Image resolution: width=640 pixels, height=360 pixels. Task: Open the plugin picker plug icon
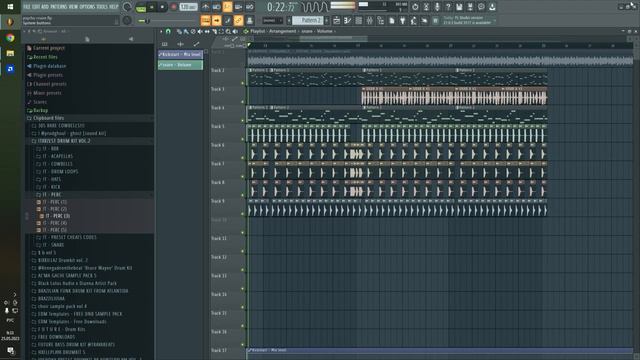click(x=402, y=20)
